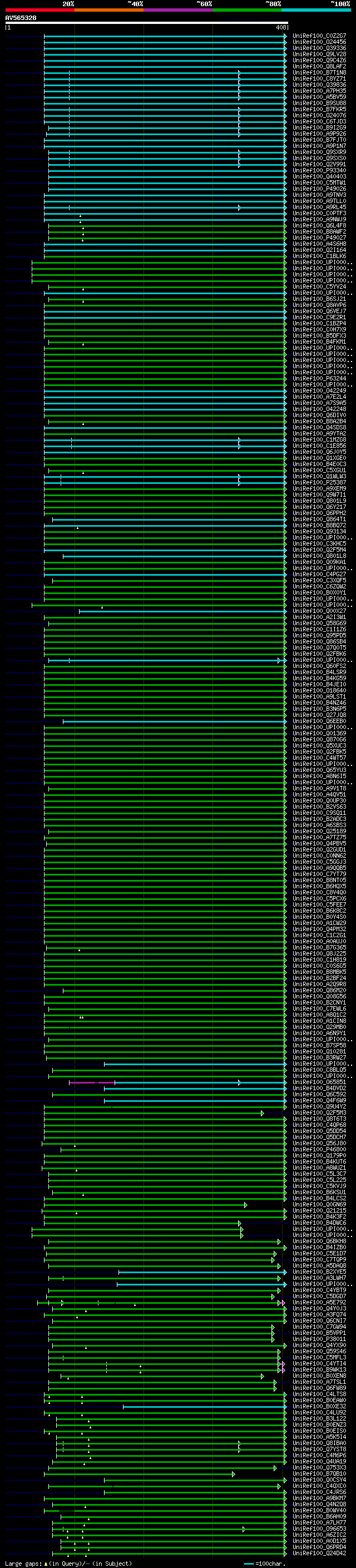Open hit UniRef100_B7FKR5

319,109
